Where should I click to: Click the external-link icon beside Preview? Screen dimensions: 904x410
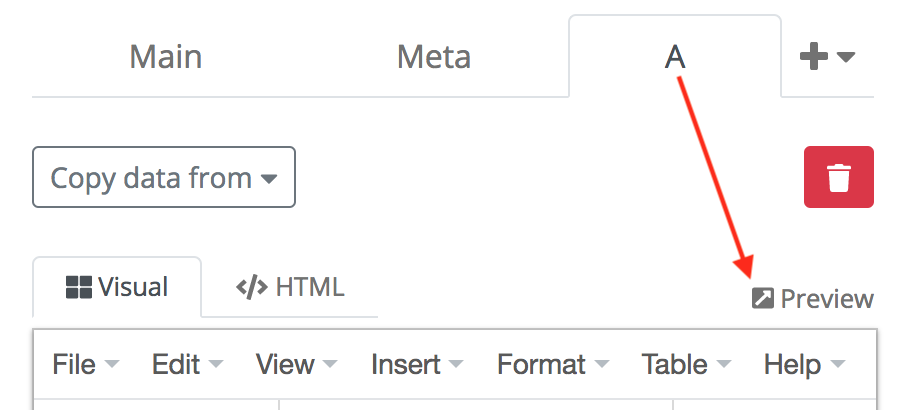pos(762,299)
